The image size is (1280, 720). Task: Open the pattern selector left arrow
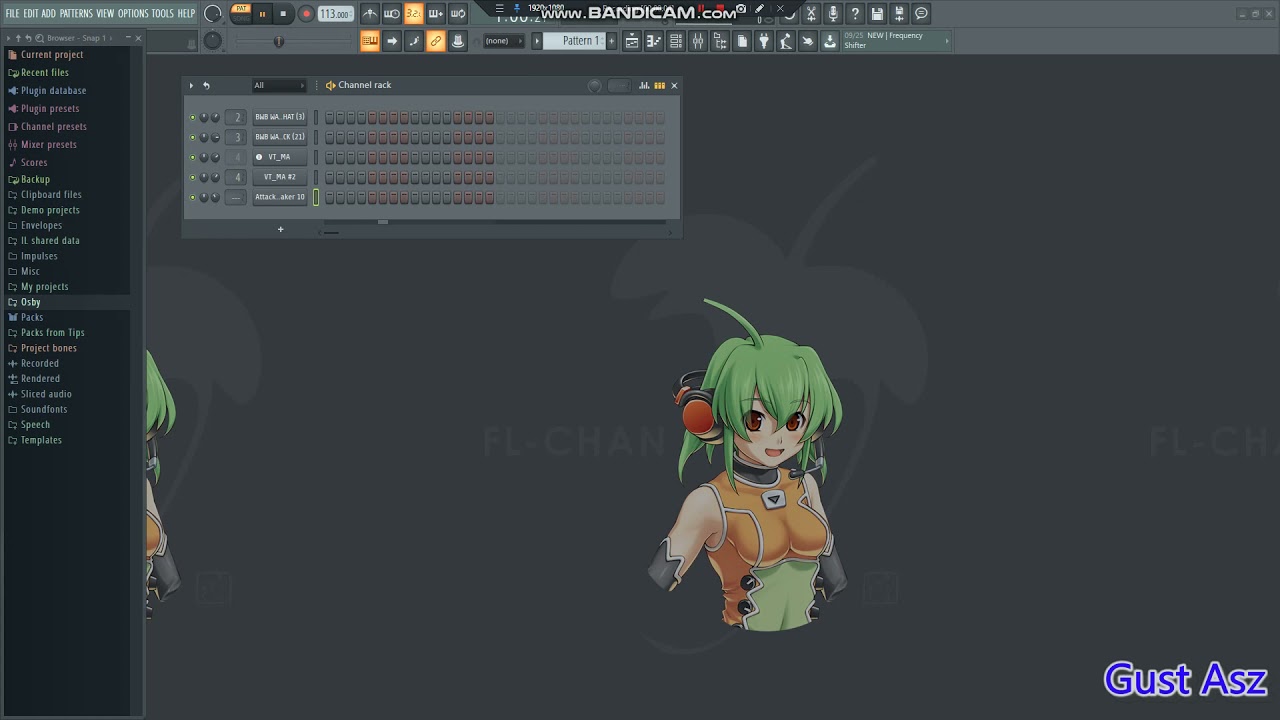tap(537, 41)
